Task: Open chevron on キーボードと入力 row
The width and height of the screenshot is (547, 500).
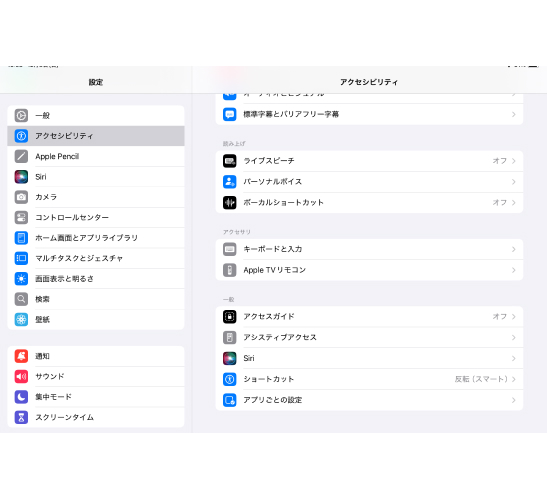Action: (x=514, y=249)
